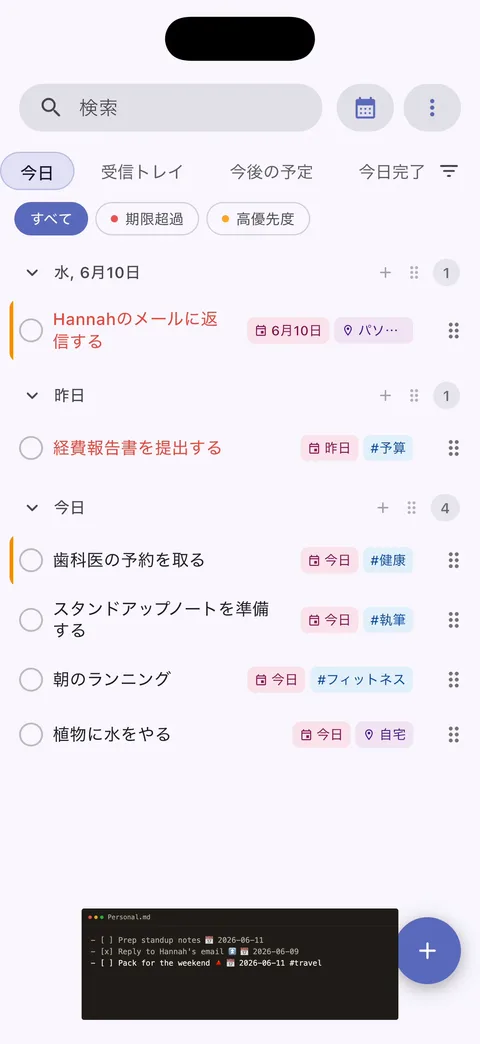Tap the blue plus floating action button
The height and width of the screenshot is (1044, 480).
(x=427, y=951)
